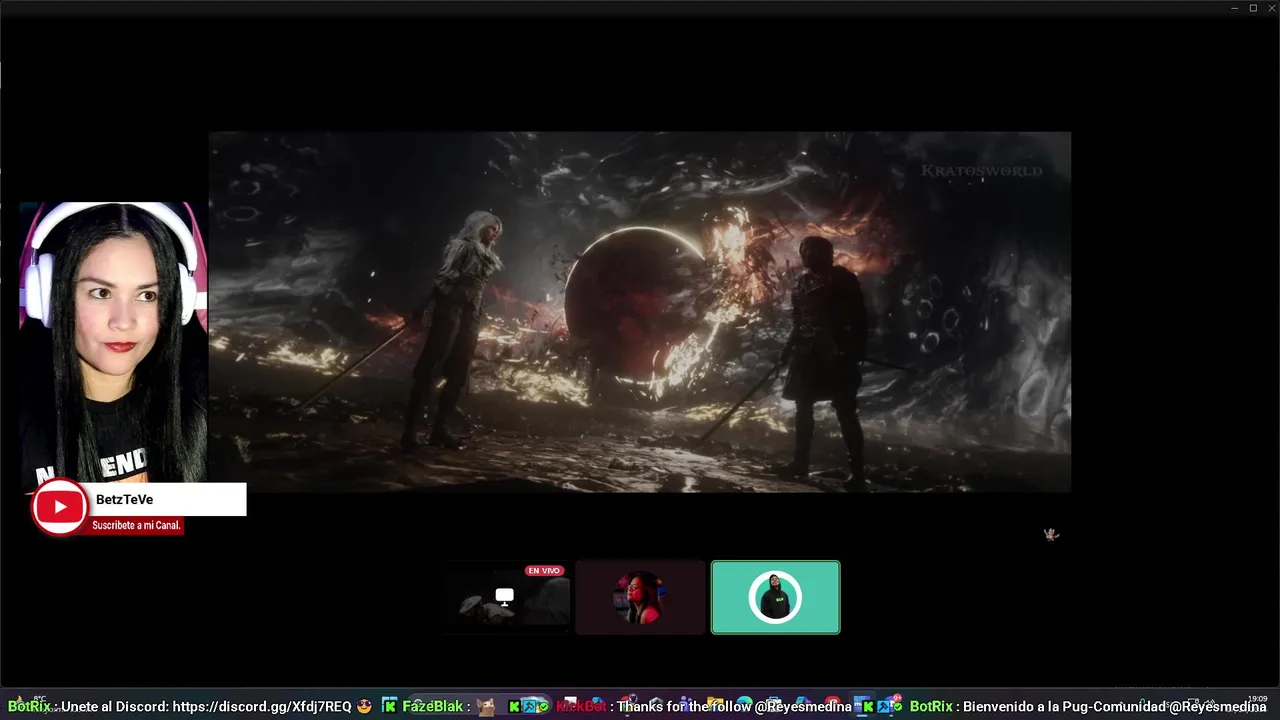Click the EN VIVO live badge
Screen dimensions: 1280x720
coord(544,571)
